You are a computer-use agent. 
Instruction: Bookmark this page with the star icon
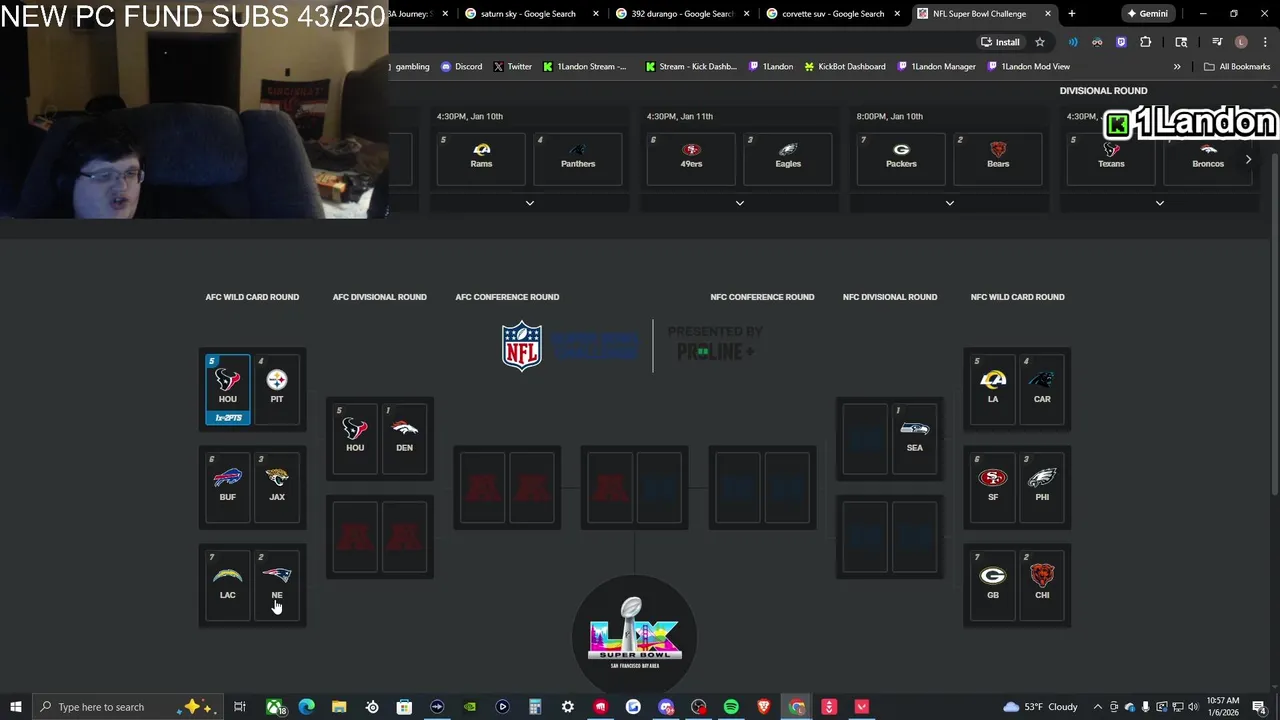[x=1040, y=42]
